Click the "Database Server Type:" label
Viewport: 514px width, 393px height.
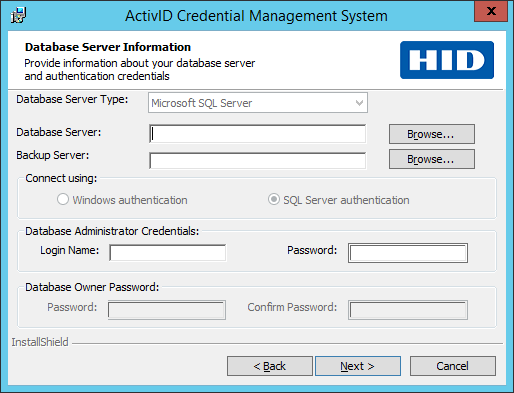tap(72, 99)
